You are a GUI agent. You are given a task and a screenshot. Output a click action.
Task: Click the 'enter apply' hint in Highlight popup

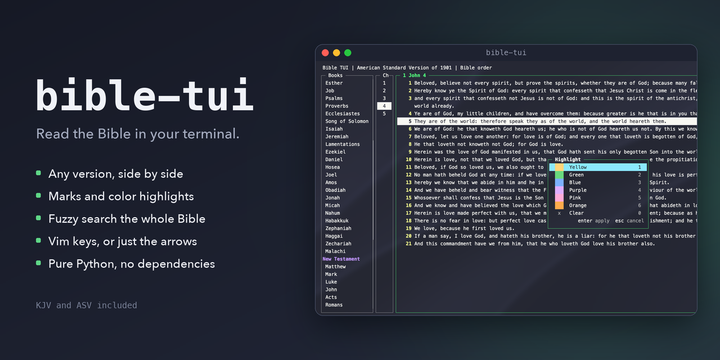click(593, 221)
